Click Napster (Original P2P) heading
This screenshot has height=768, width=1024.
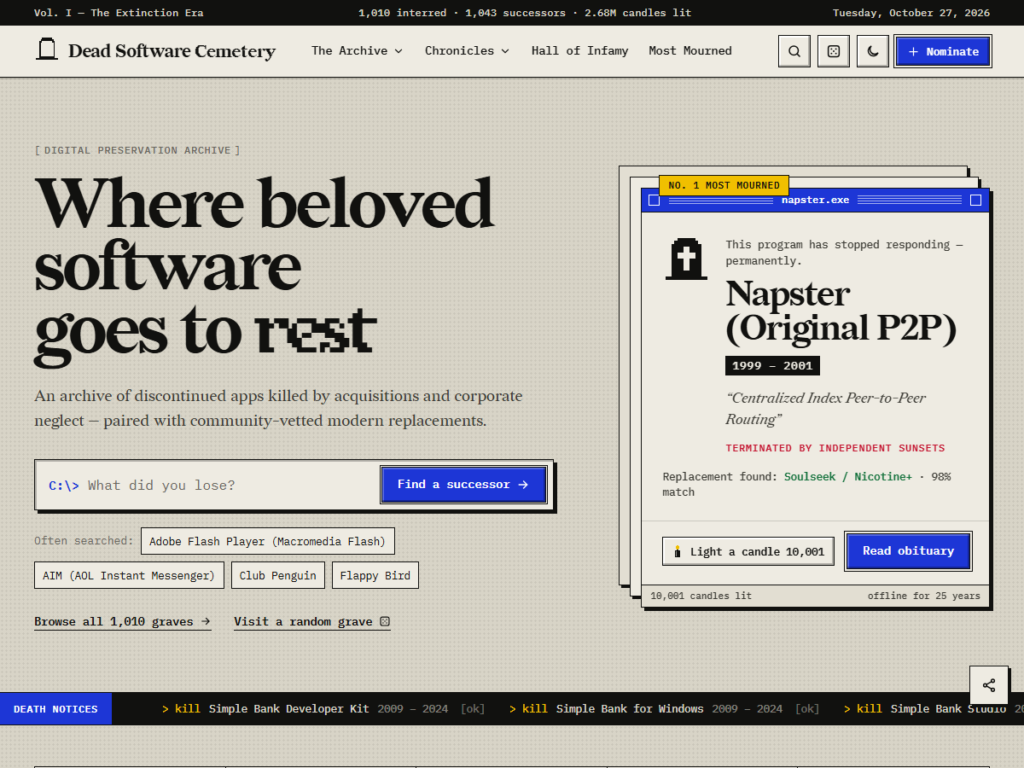point(840,311)
